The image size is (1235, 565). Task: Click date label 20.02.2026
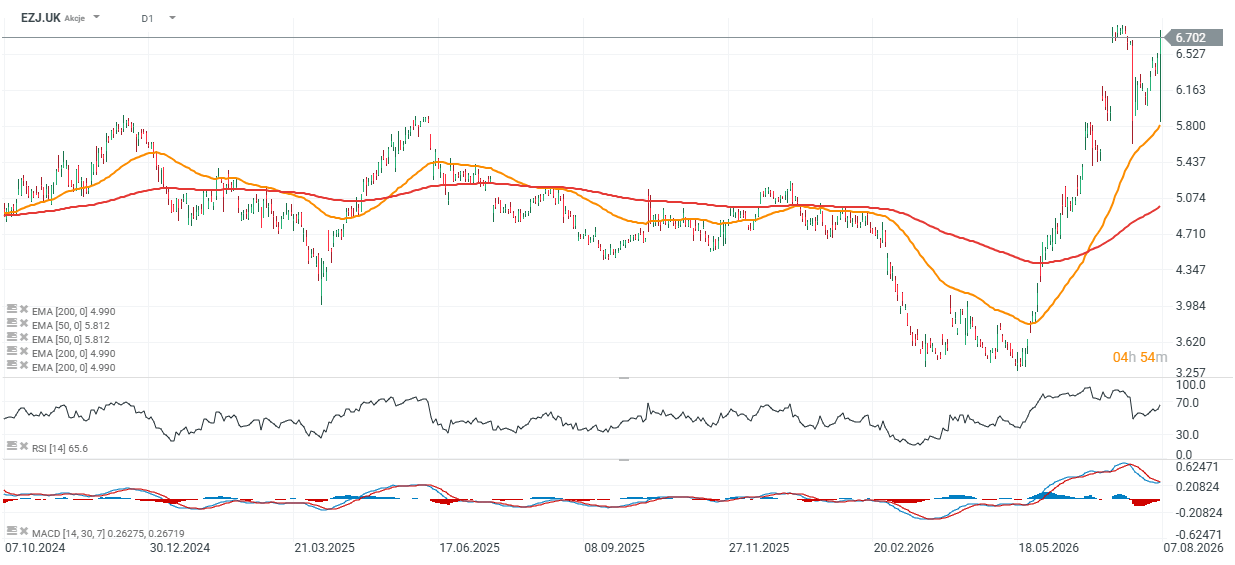pos(903,548)
